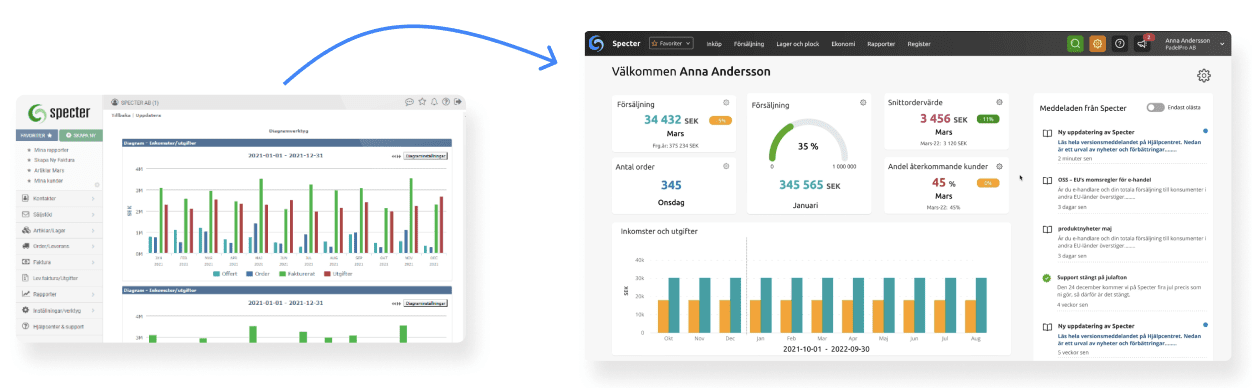Open Lev.faktura/Utgifter in old sidebar
This screenshot has height=388, width=1252.
click(60, 278)
